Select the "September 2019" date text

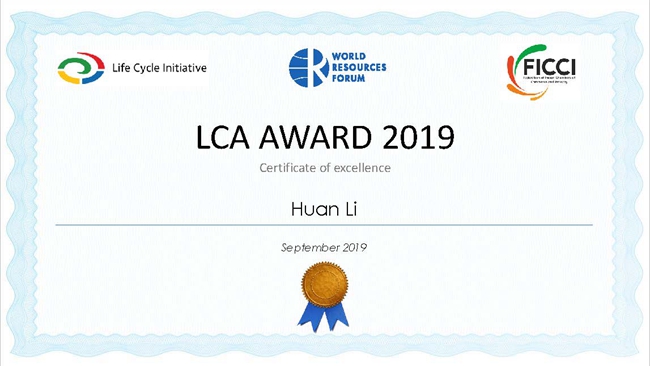click(324, 247)
